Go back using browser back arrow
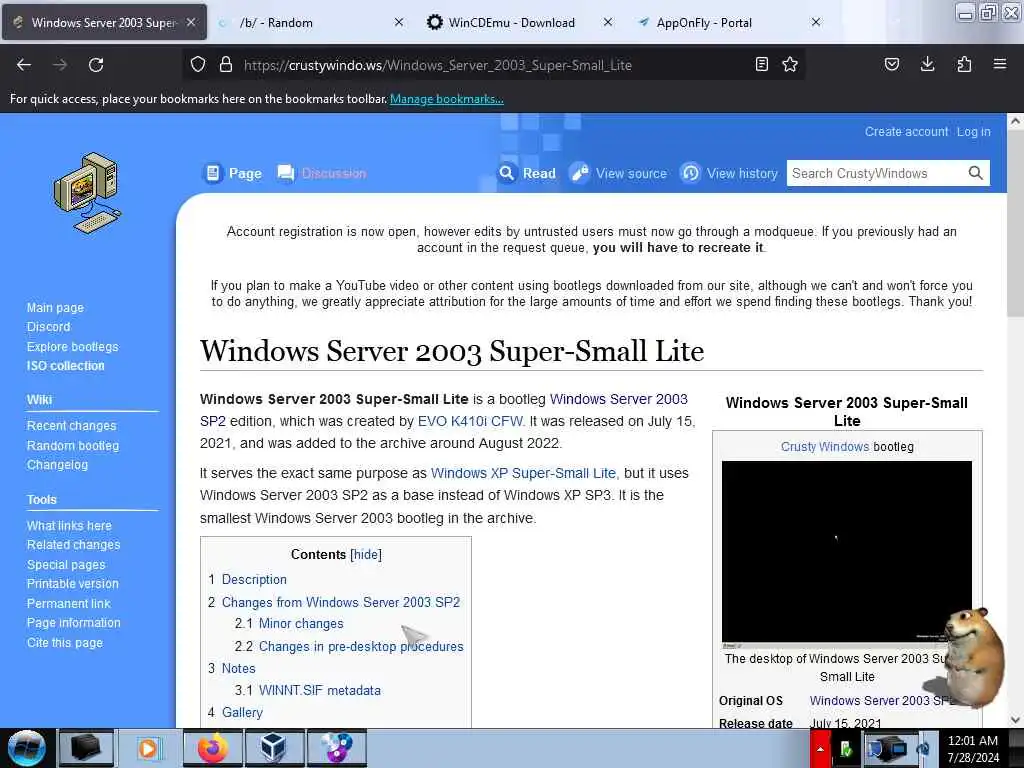The image size is (1024, 768). click(x=24, y=65)
